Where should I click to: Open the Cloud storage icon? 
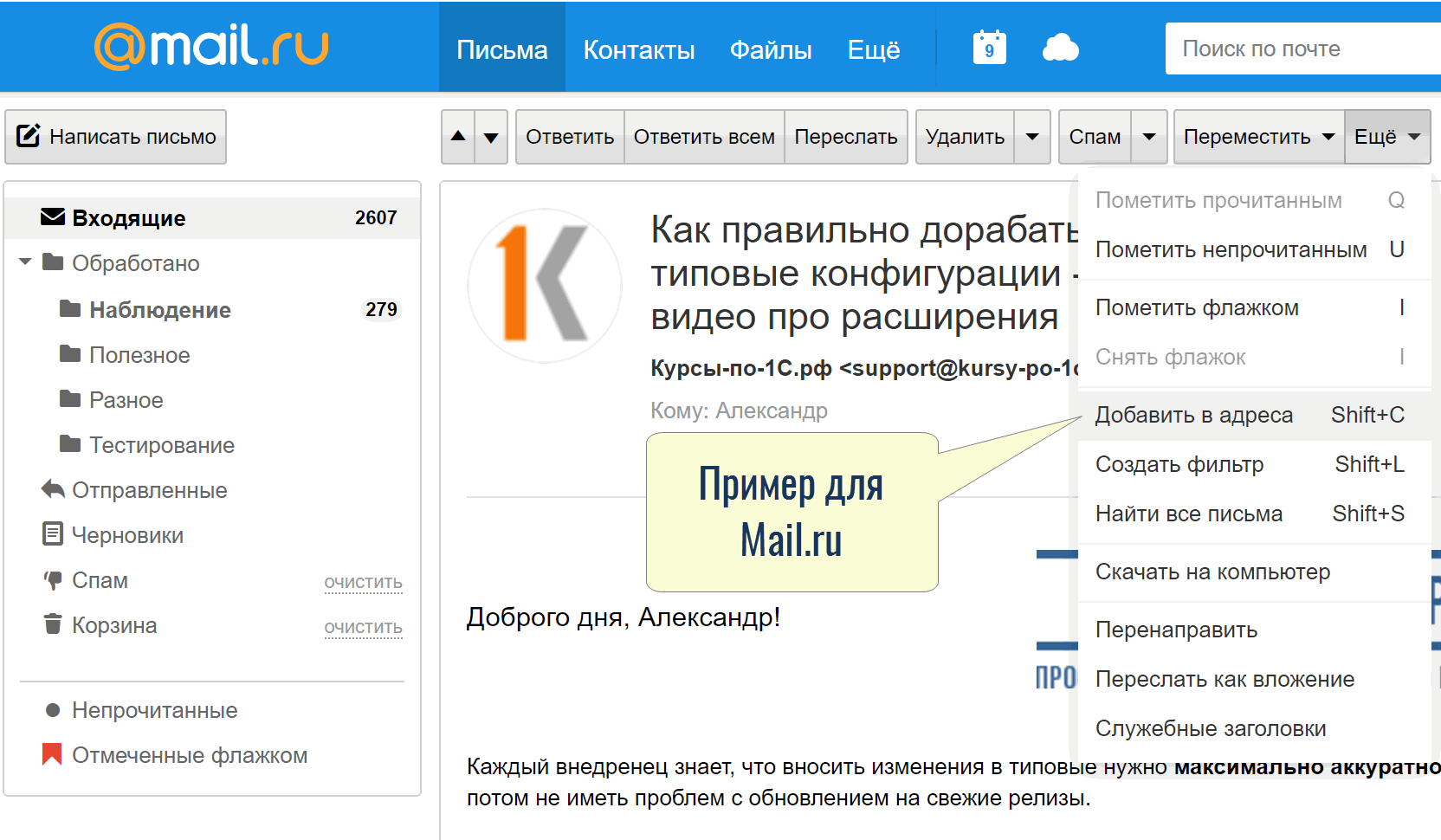1061,48
